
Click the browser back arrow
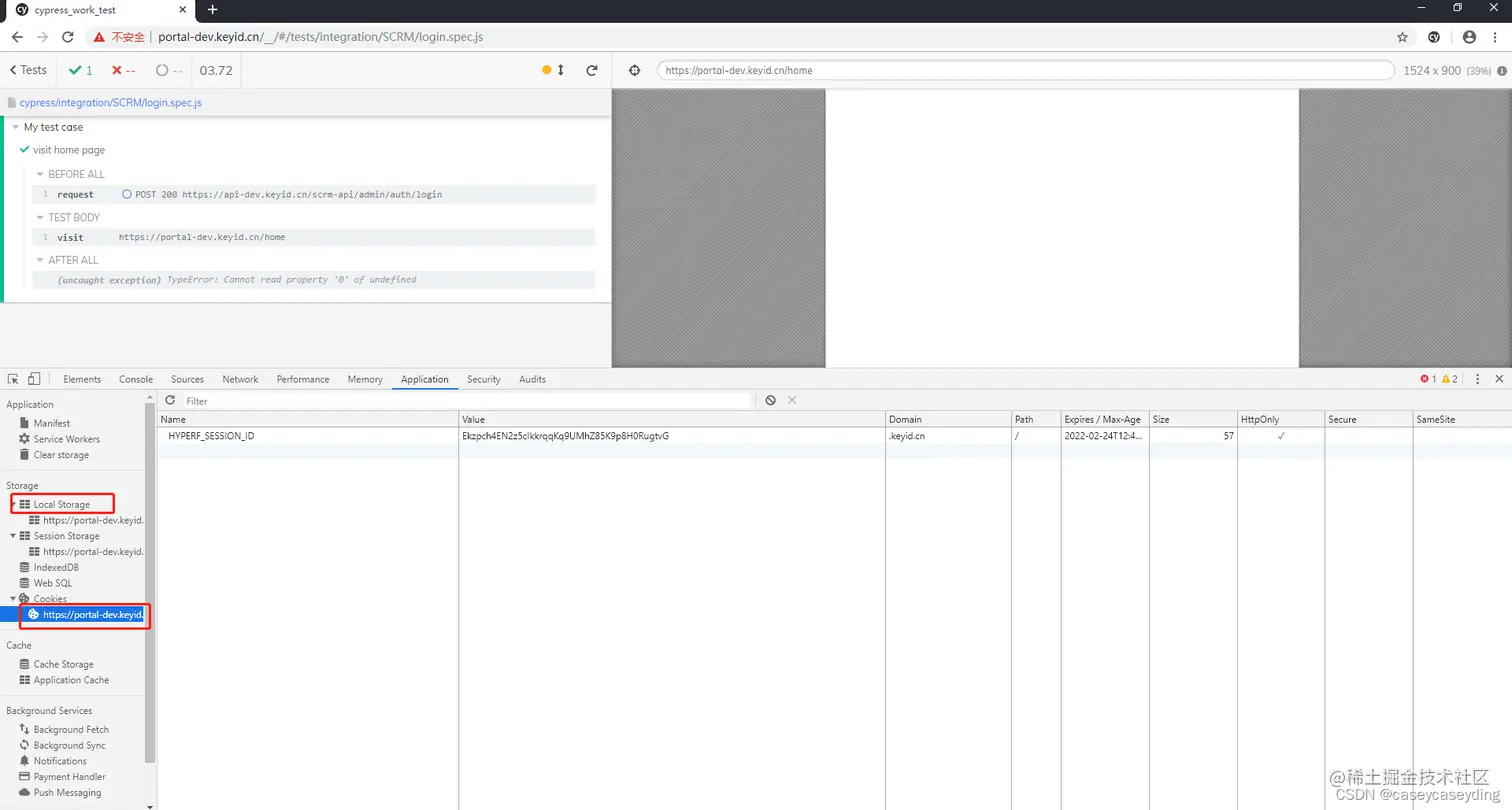(x=17, y=37)
